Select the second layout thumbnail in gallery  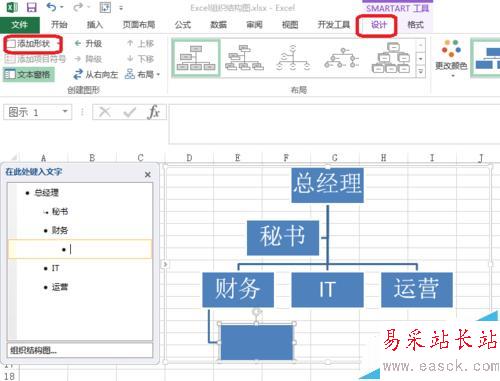[244, 58]
